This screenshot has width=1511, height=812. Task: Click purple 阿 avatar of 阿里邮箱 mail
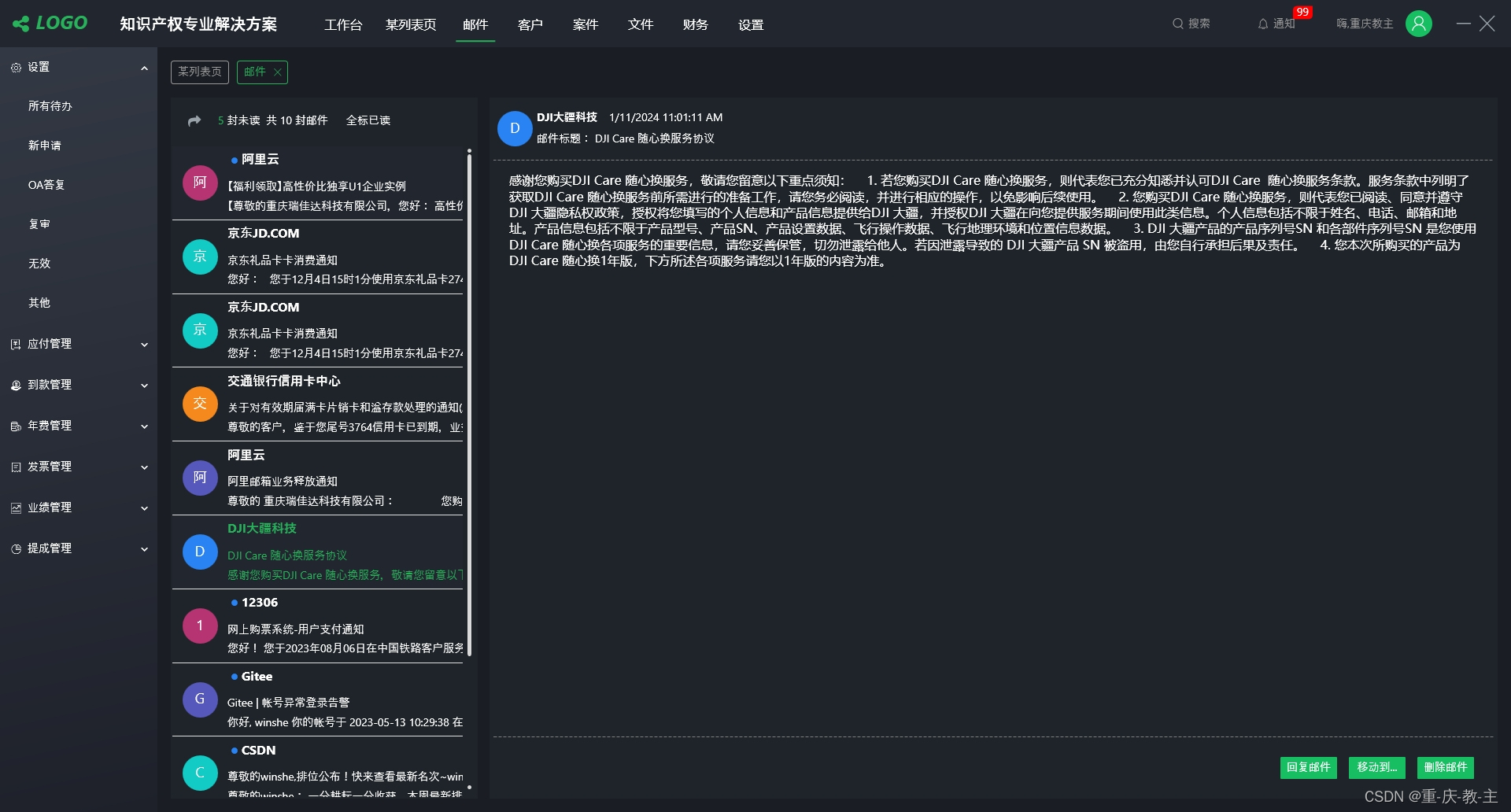[x=200, y=478]
